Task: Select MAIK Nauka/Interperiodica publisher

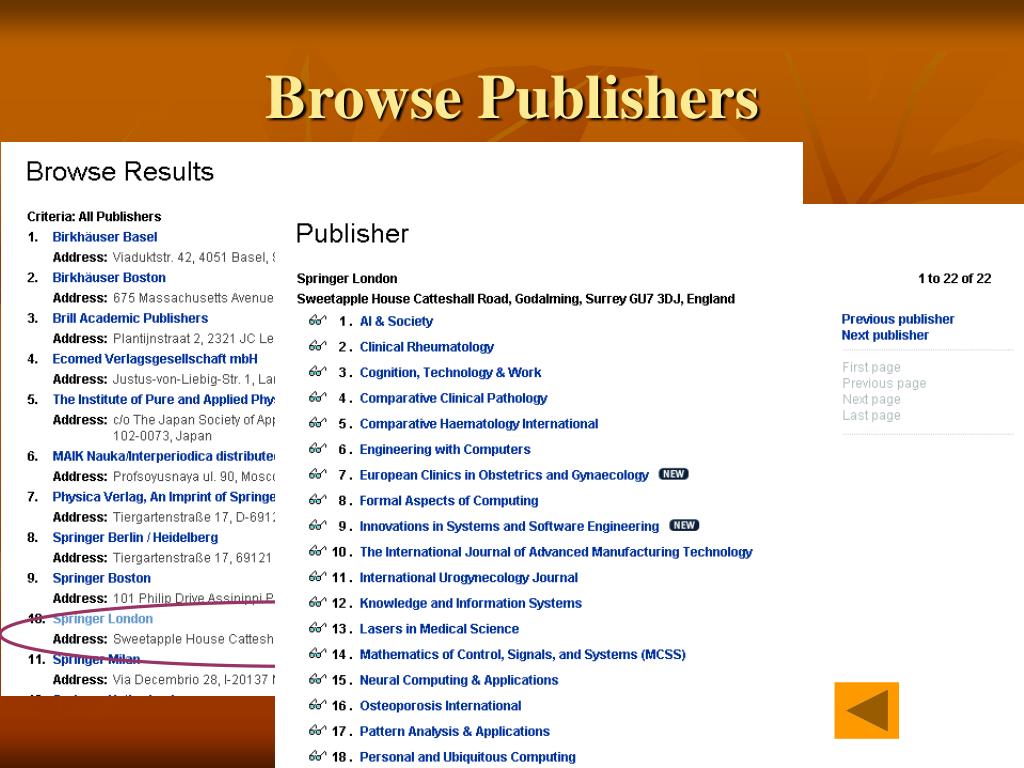Action: (x=163, y=456)
